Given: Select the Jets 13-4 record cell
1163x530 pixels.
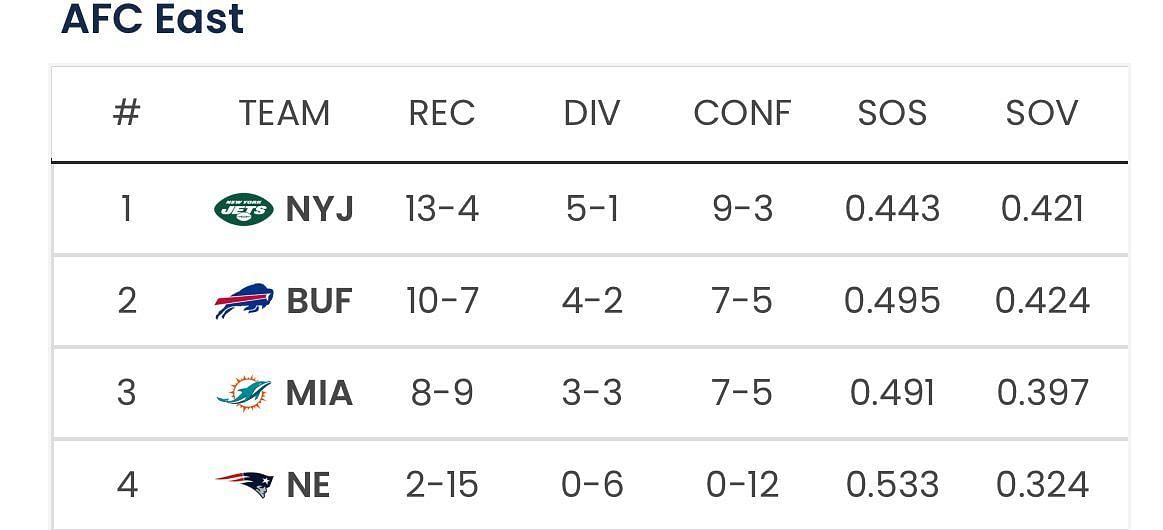Looking at the screenshot, I should pyautogui.click(x=442, y=209).
